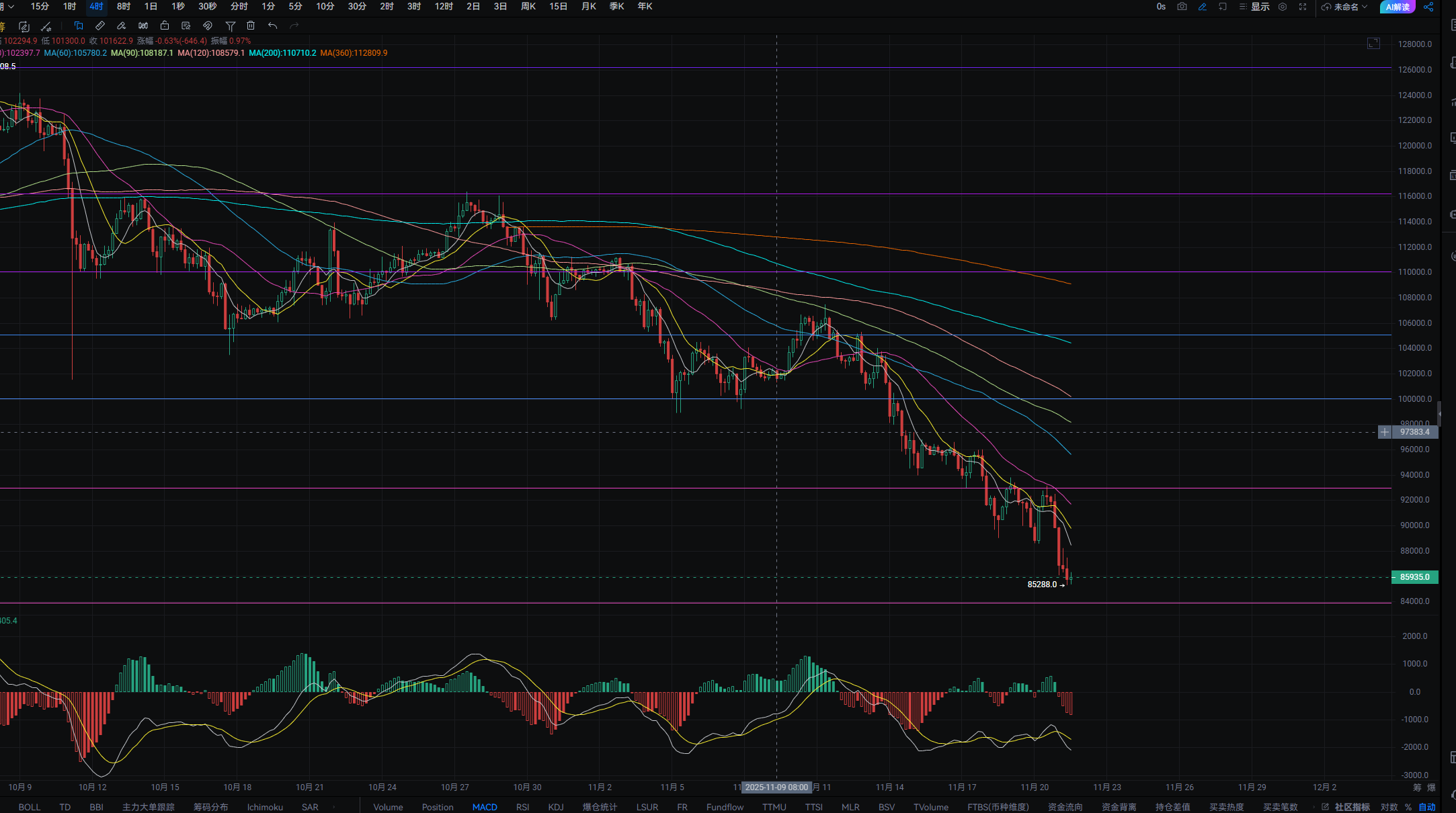1456x813 pixels.
Task: Click the trash can delete-drawings icon
Action: (x=251, y=26)
